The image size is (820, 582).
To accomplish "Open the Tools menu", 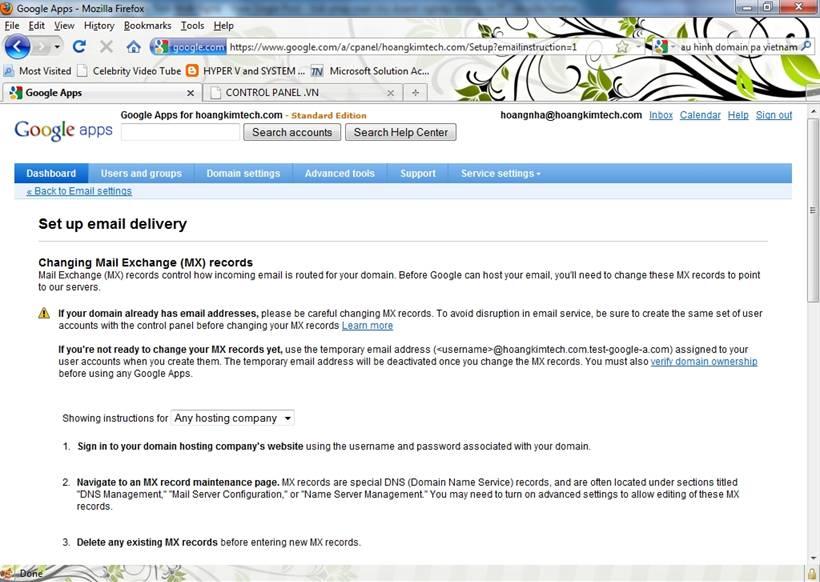I will pos(192,26).
